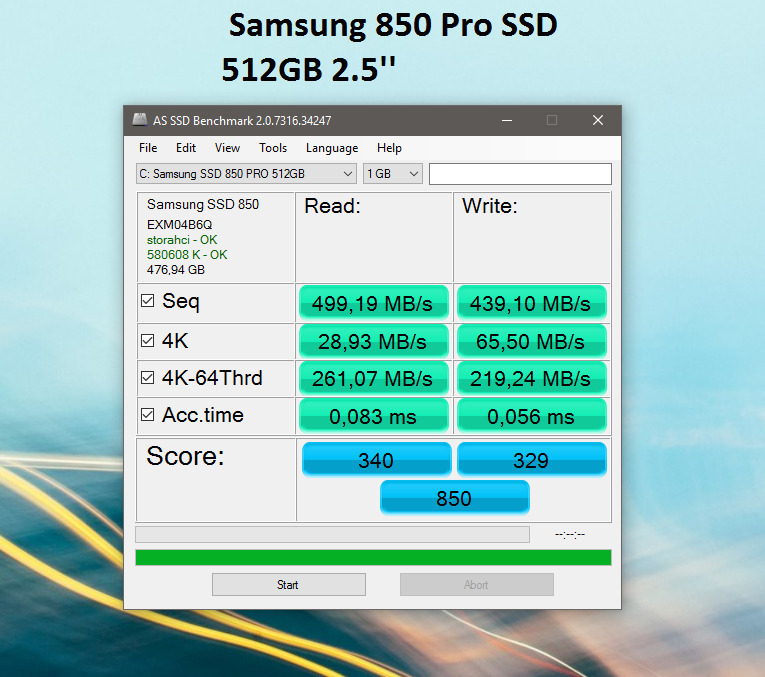Click the Score: label
The image size is (765, 677).
185,456
